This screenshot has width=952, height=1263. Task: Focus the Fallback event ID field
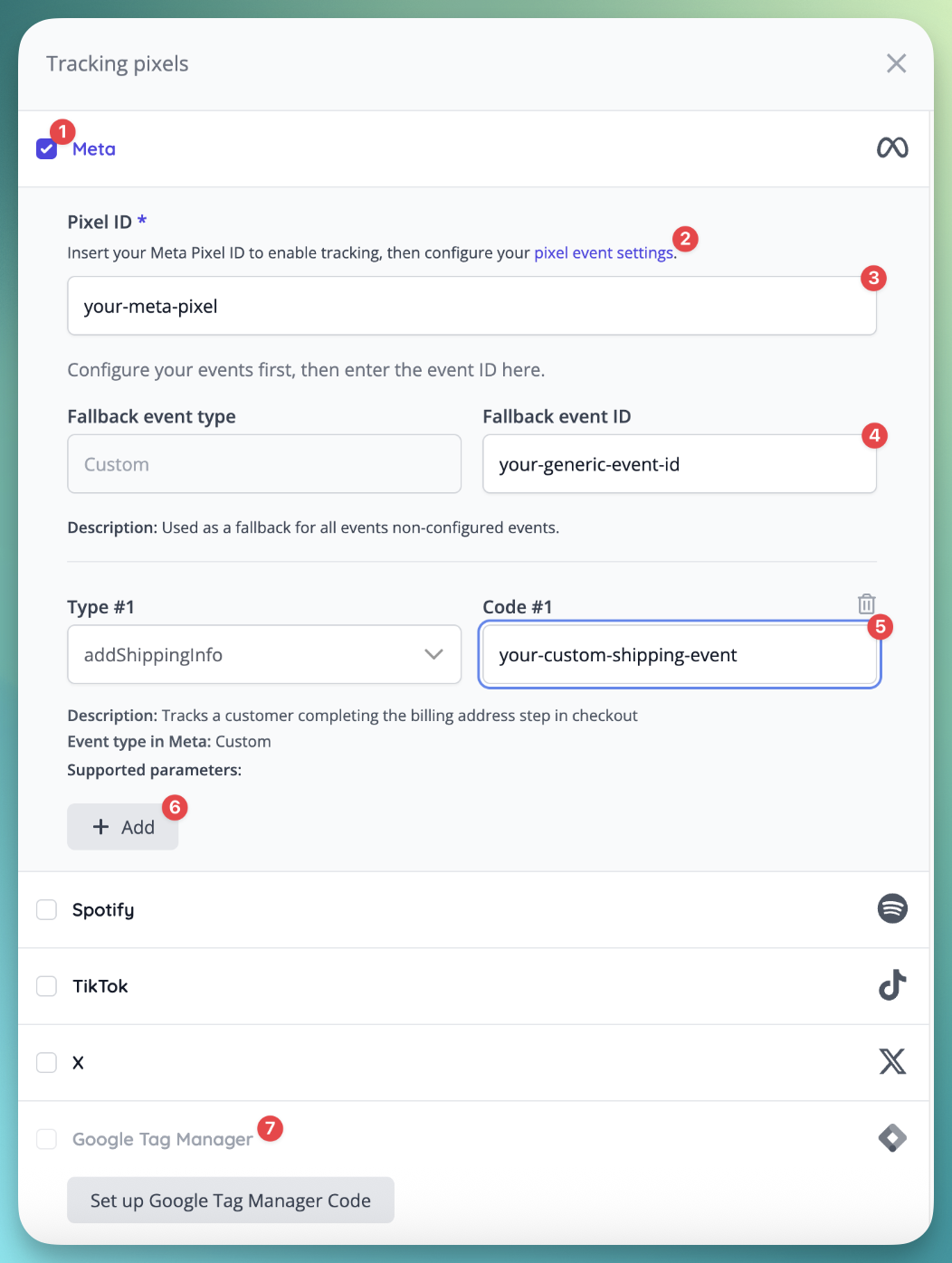tap(679, 464)
